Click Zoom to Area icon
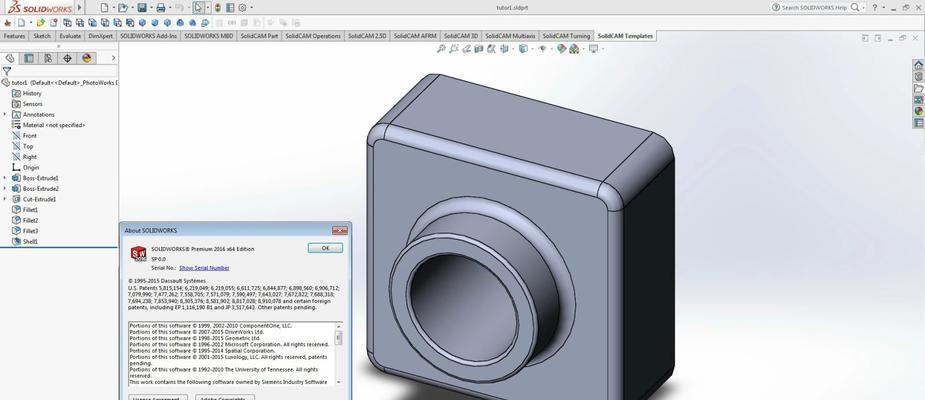 (454, 49)
